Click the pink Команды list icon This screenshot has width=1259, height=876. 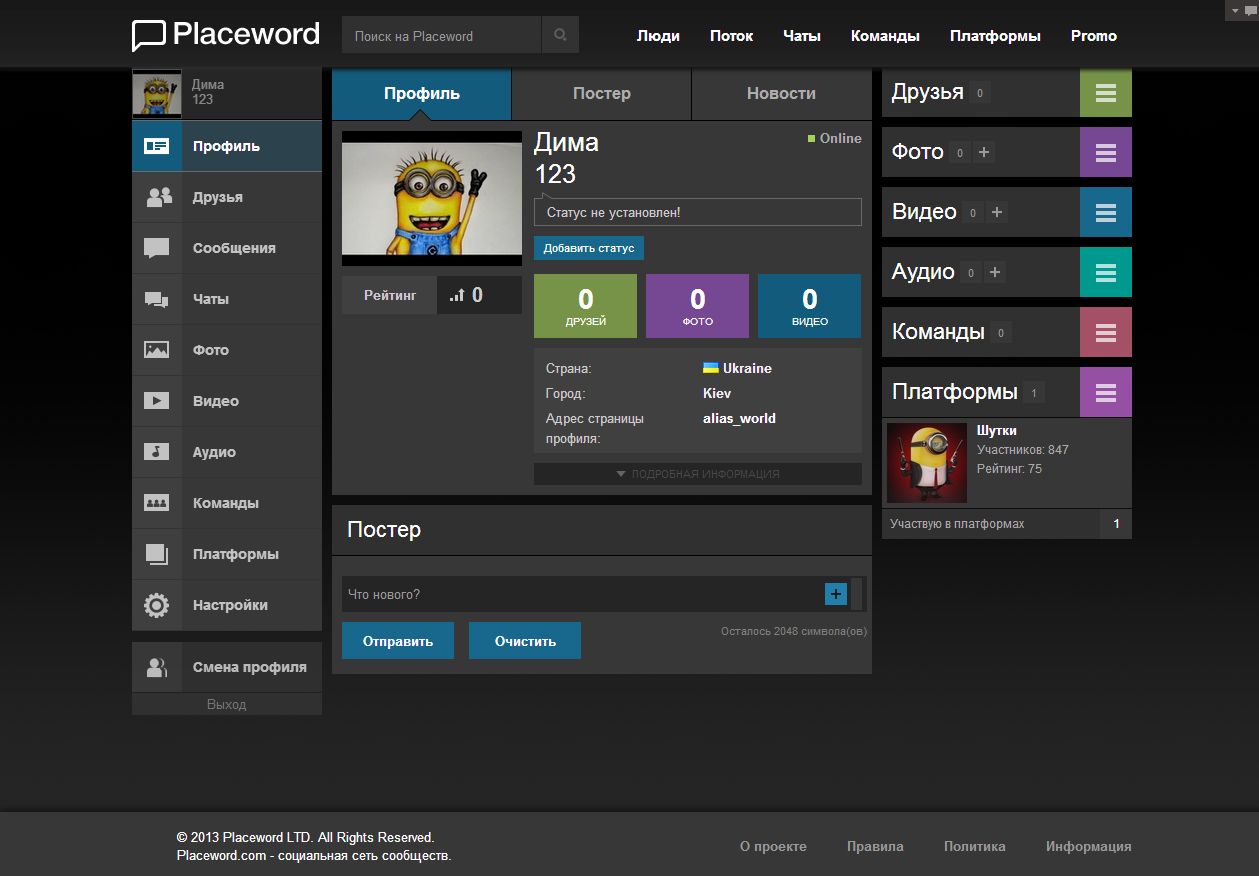[1106, 332]
